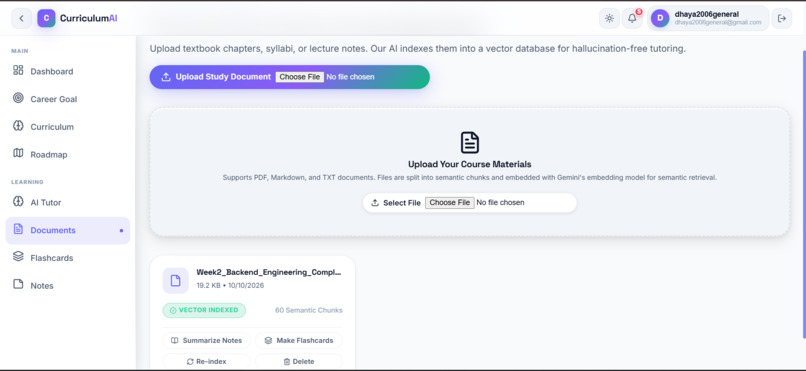Image resolution: width=806 pixels, height=371 pixels.
Task: Click the red notification count badge
Action: coord(638,12)
